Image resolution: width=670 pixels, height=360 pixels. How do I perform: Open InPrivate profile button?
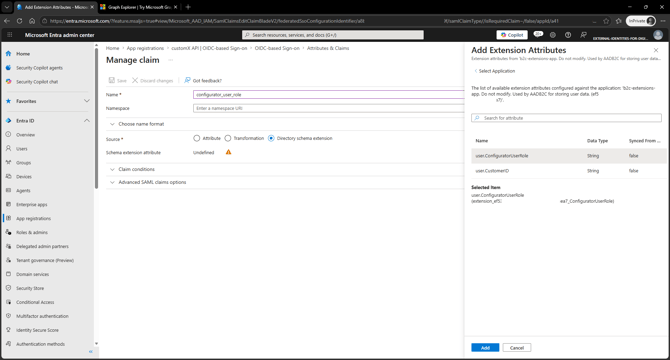point(641,21)
